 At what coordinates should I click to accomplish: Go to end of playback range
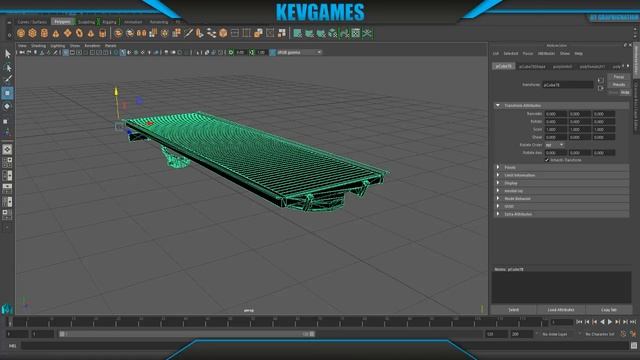[633, 322]
